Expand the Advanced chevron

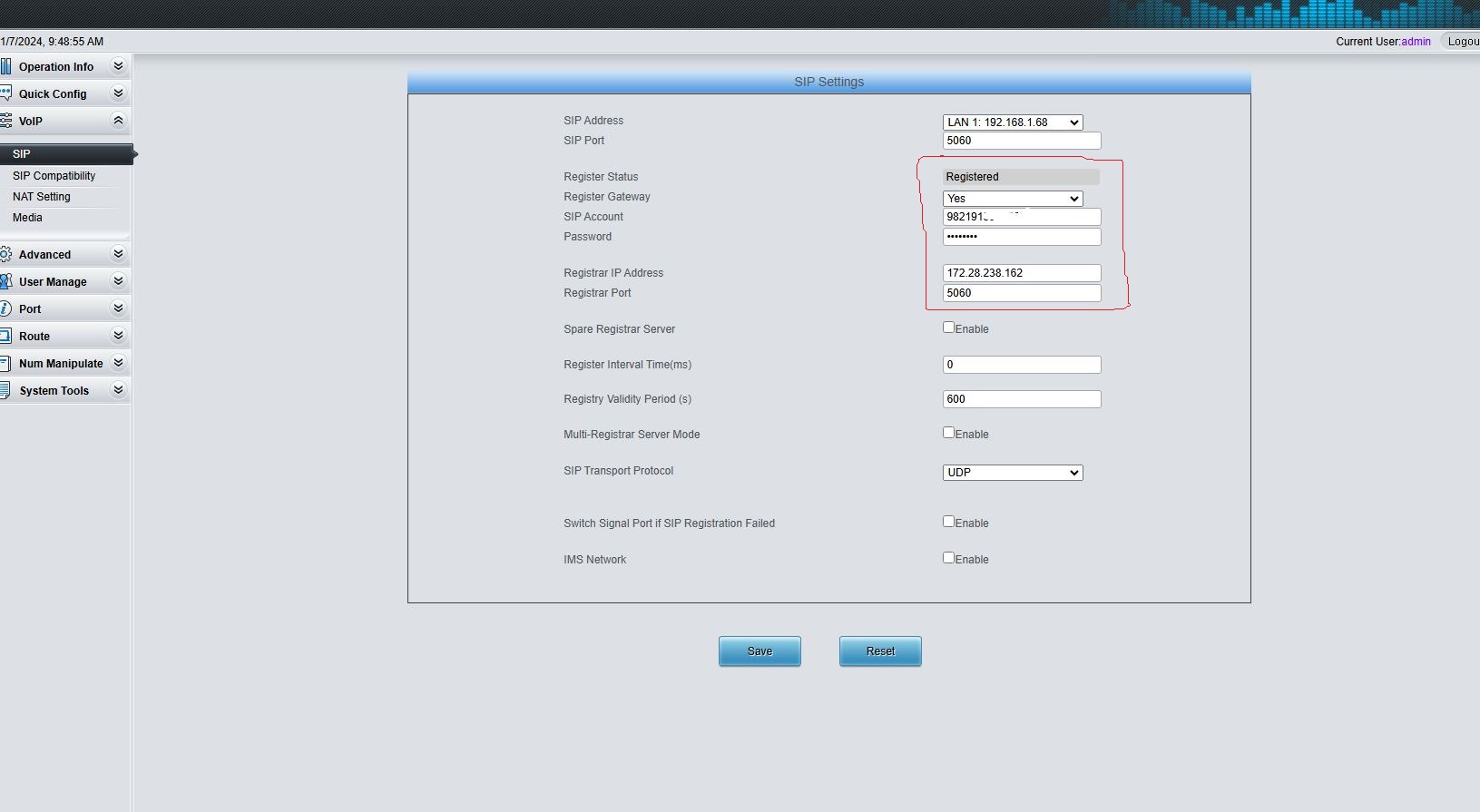click(x=118, y=254)
